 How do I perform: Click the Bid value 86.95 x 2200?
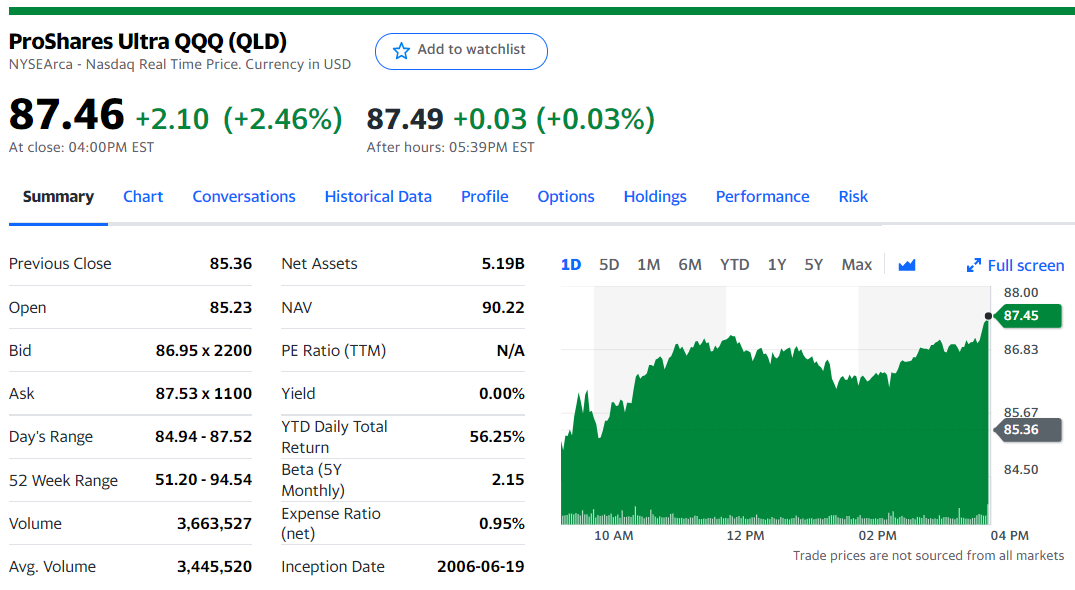(x=204, y=351)
